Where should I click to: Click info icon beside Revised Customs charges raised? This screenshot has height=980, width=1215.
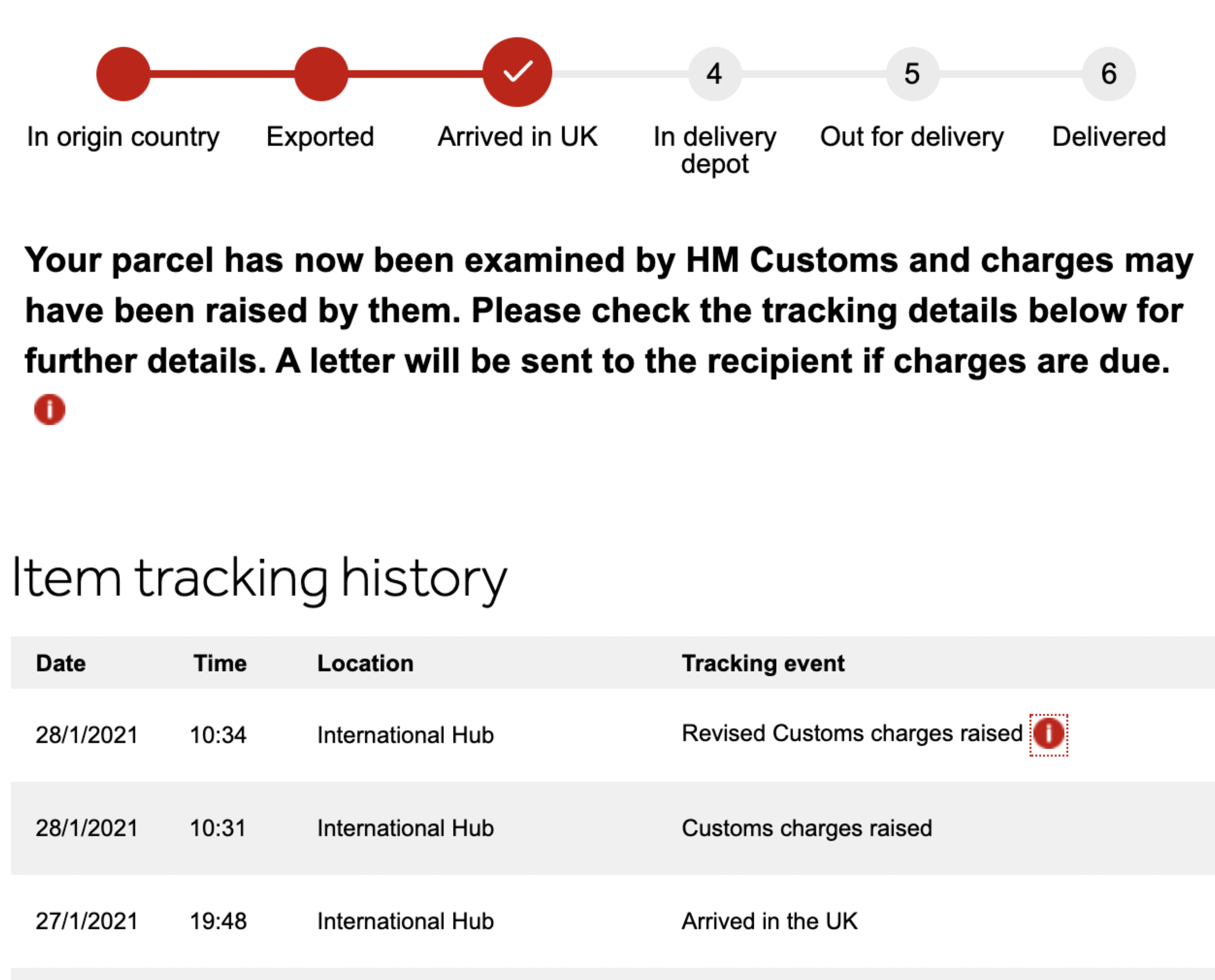(1048, 734)
